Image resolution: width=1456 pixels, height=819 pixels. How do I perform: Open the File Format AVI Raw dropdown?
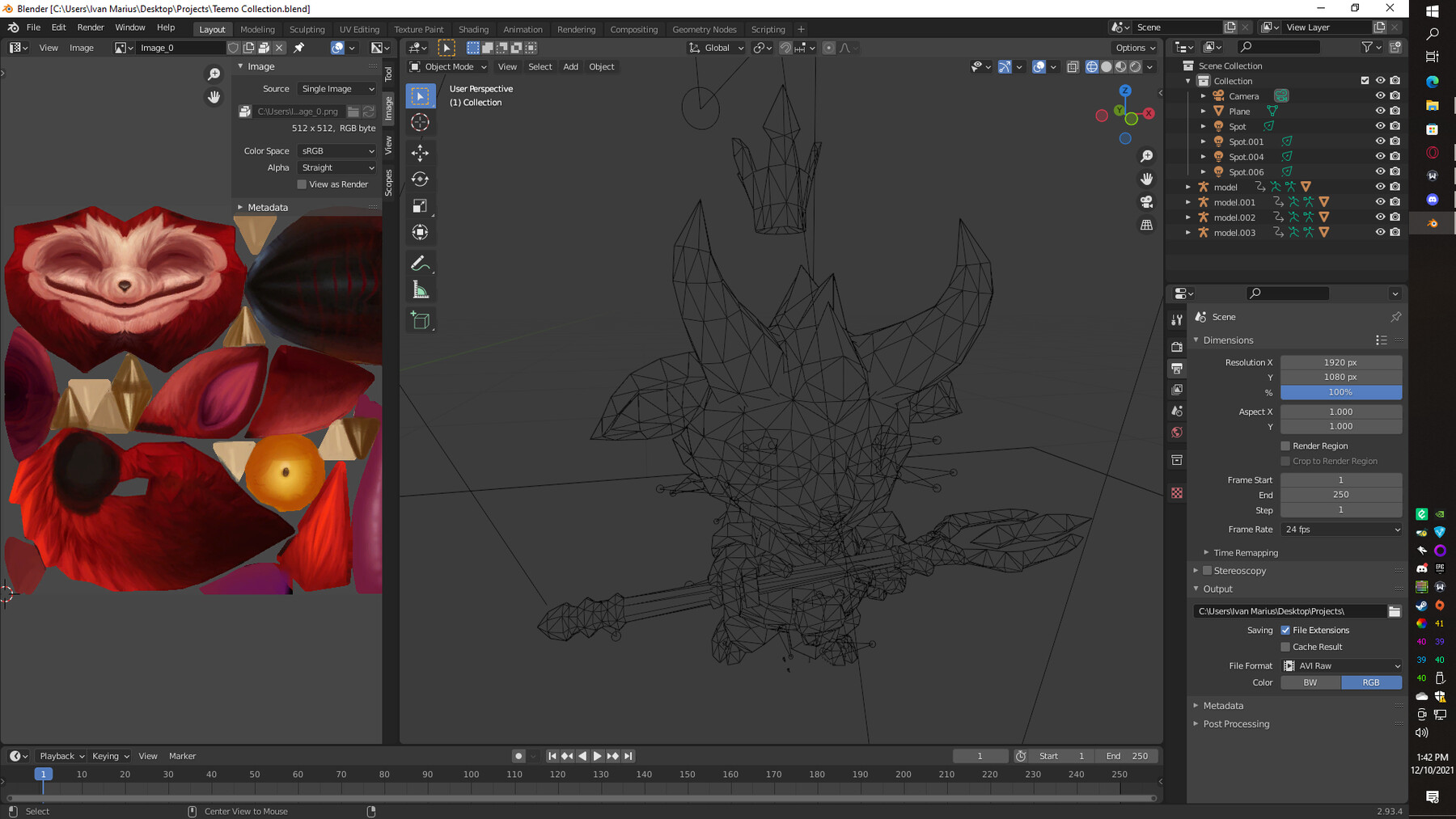(1341, 666)
